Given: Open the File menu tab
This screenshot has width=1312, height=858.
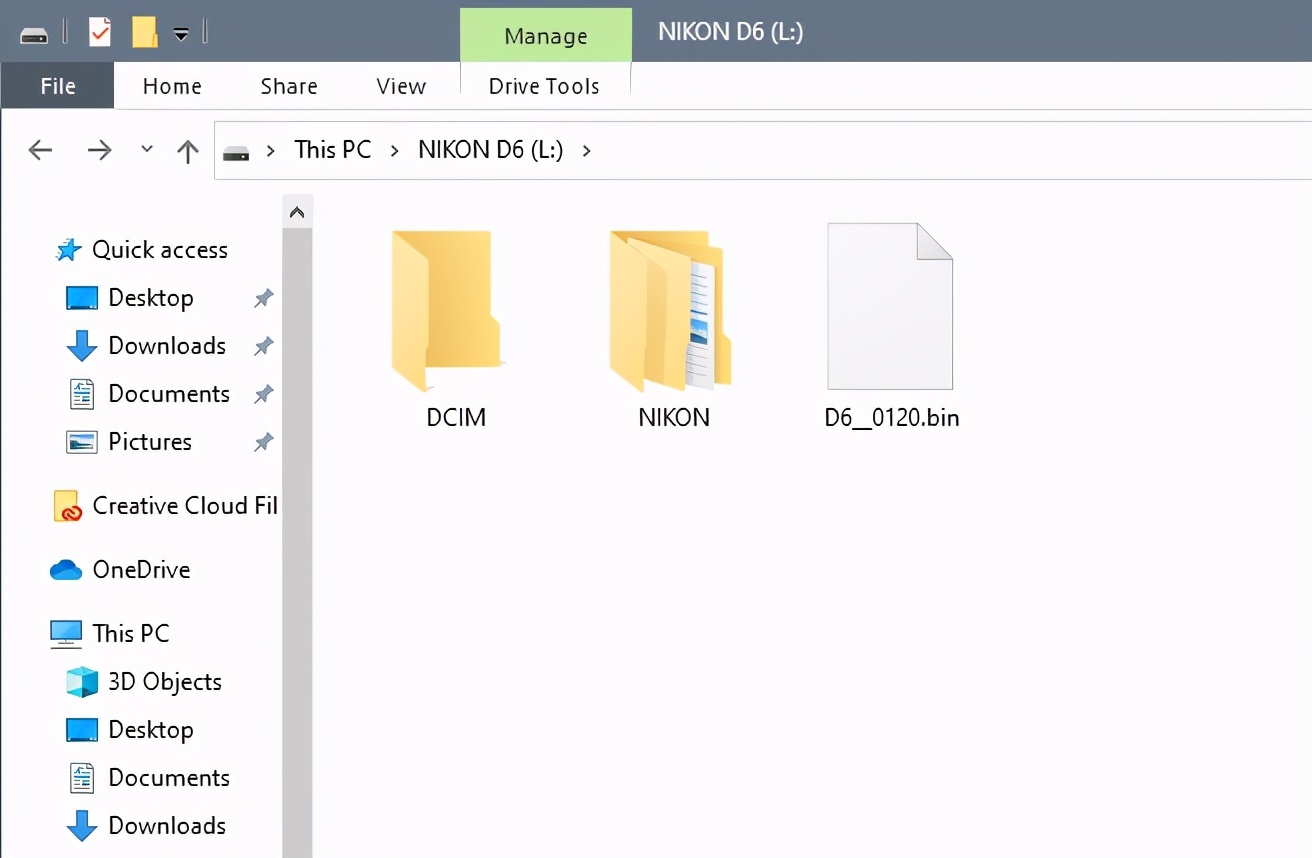Looking at the screenshot, I should coord(58,86).
